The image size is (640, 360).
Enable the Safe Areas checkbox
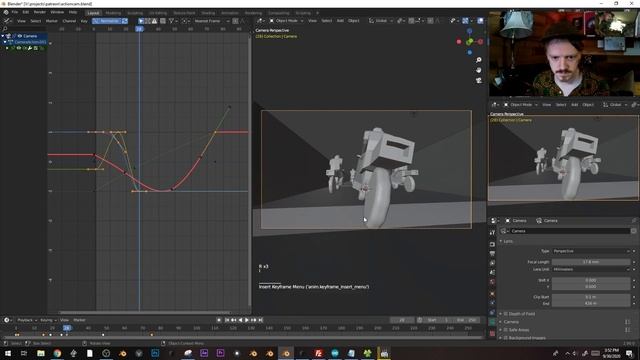point(506,330)
